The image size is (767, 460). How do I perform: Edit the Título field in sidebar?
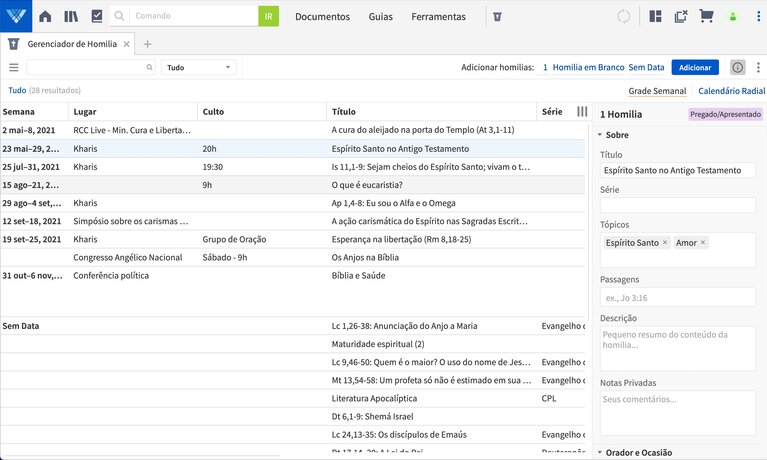tap(677, 170)
